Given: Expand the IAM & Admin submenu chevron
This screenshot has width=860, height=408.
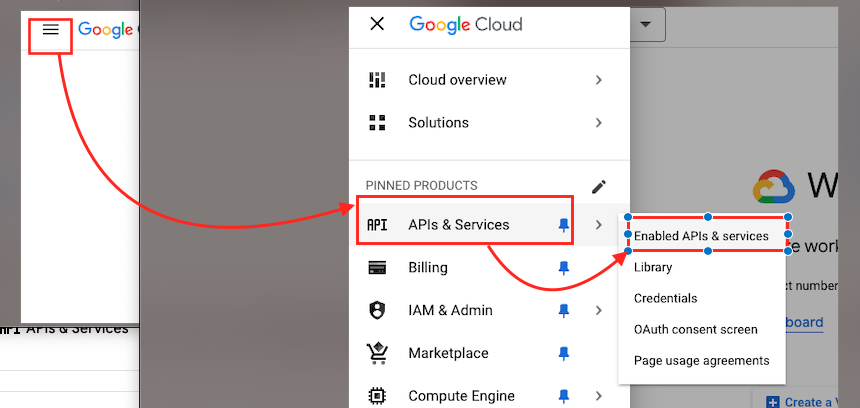Looking at the screenshot, I should point(599,310).
